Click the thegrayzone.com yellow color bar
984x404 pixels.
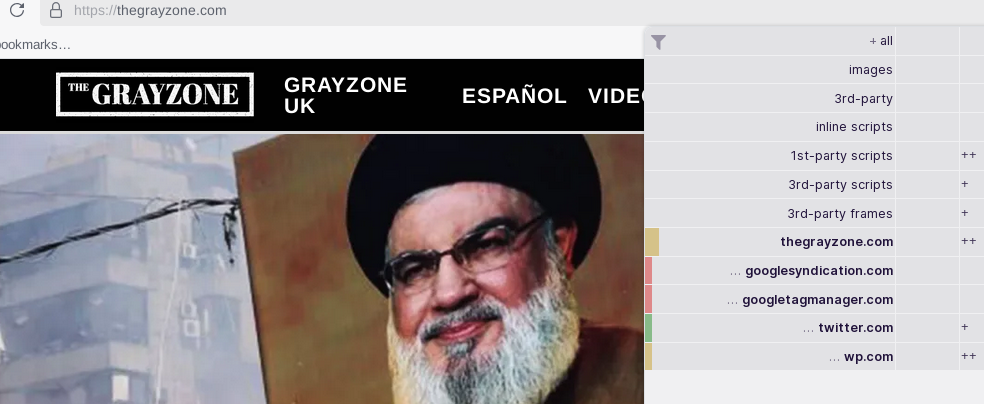pos(652,242)
